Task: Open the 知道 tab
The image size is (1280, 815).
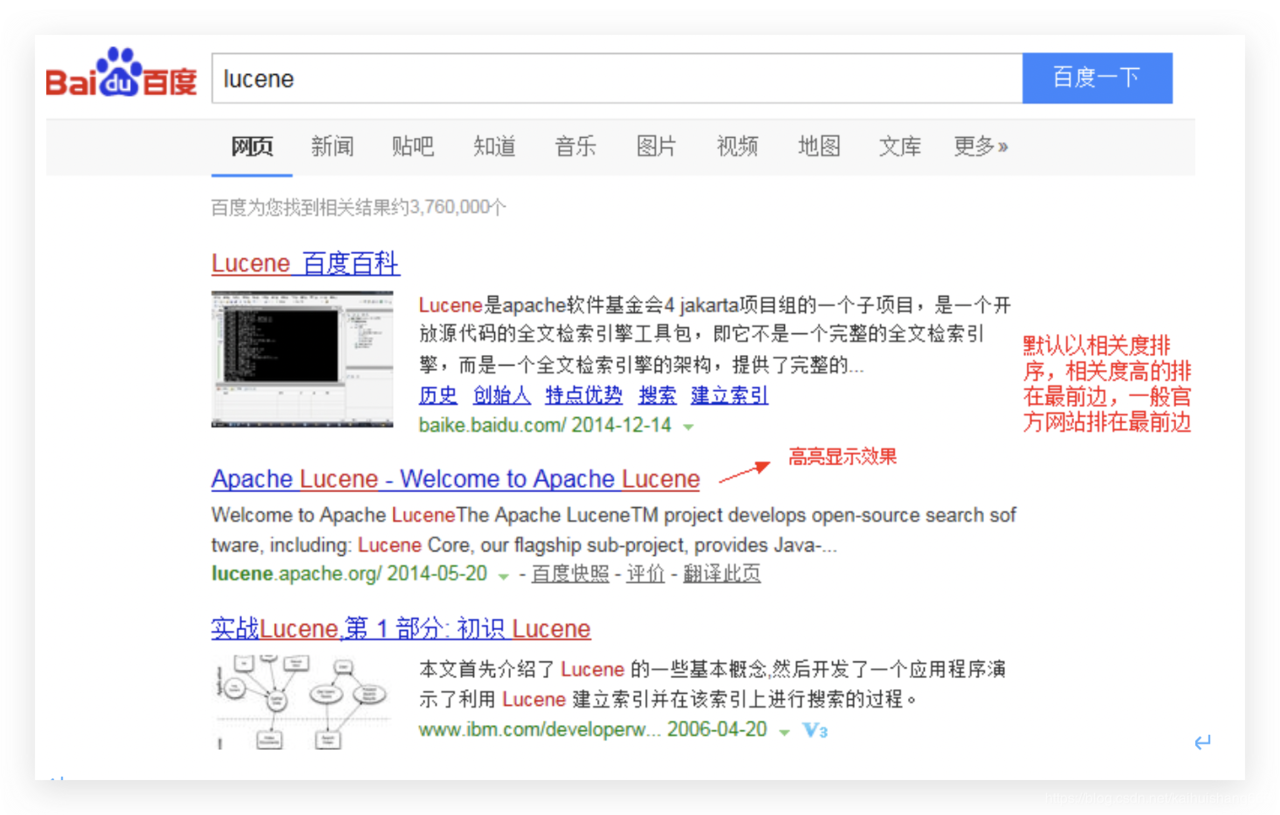Action: tap(494, 147)
